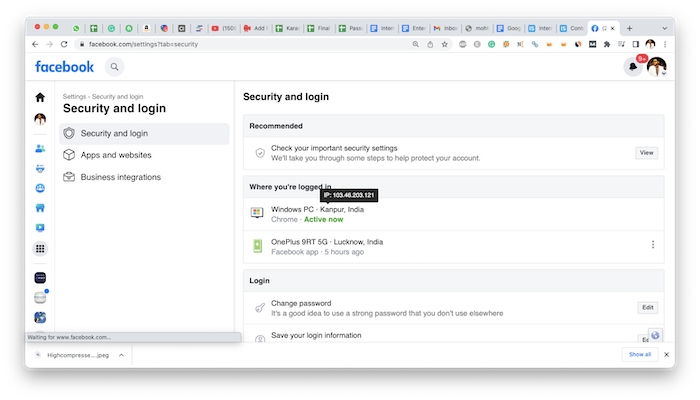This screenshot has width=700, height=400.
Task: Open account menu via top-right profile picture
Action: 657,67
